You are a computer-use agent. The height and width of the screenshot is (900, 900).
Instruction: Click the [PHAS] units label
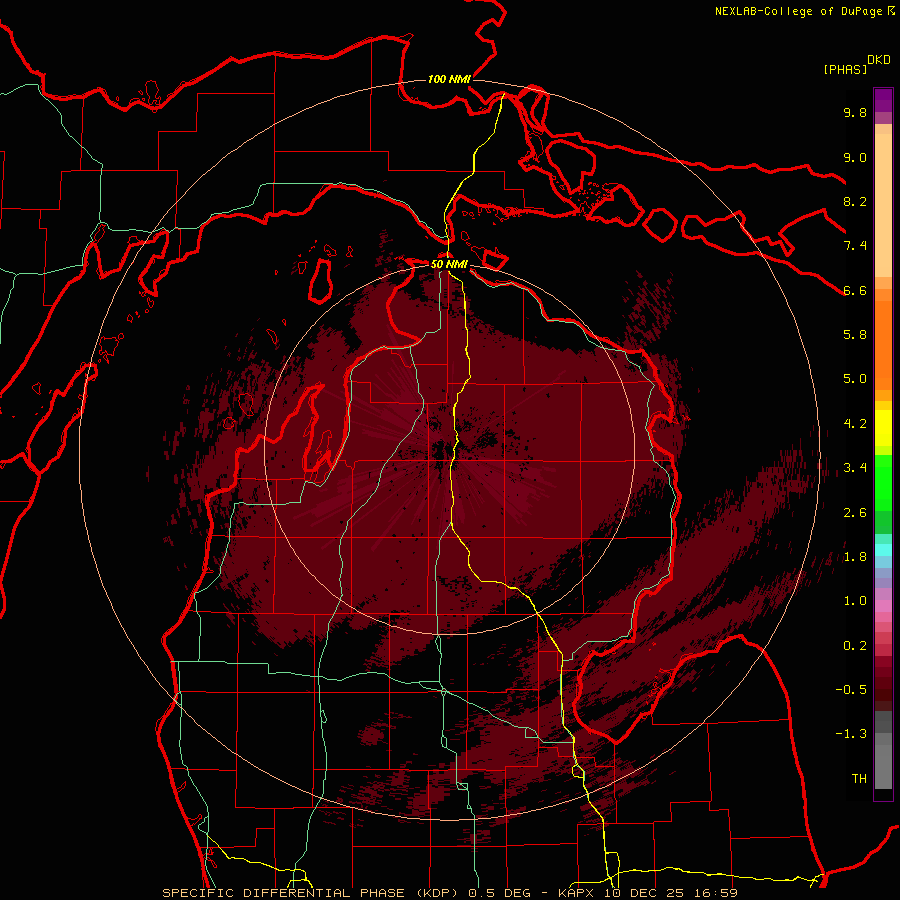tap(845, 69)
